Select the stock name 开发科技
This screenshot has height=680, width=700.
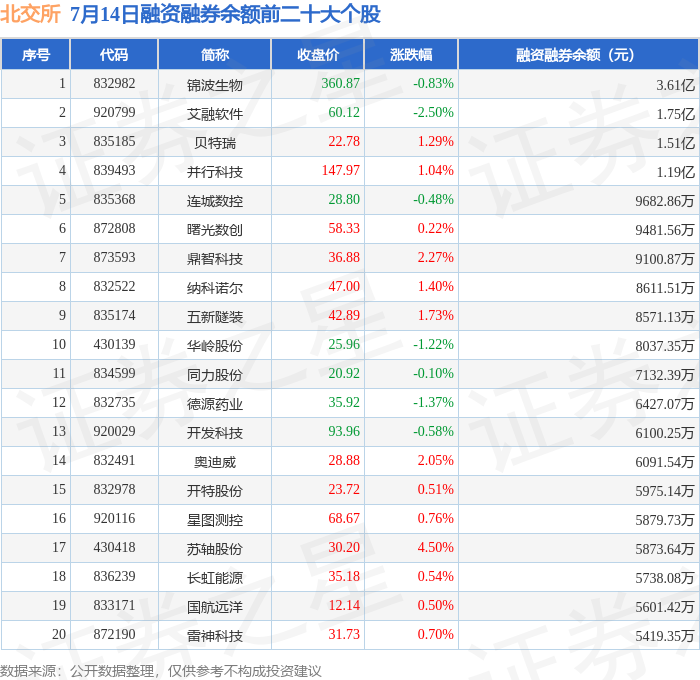click(x=215, y=433)
